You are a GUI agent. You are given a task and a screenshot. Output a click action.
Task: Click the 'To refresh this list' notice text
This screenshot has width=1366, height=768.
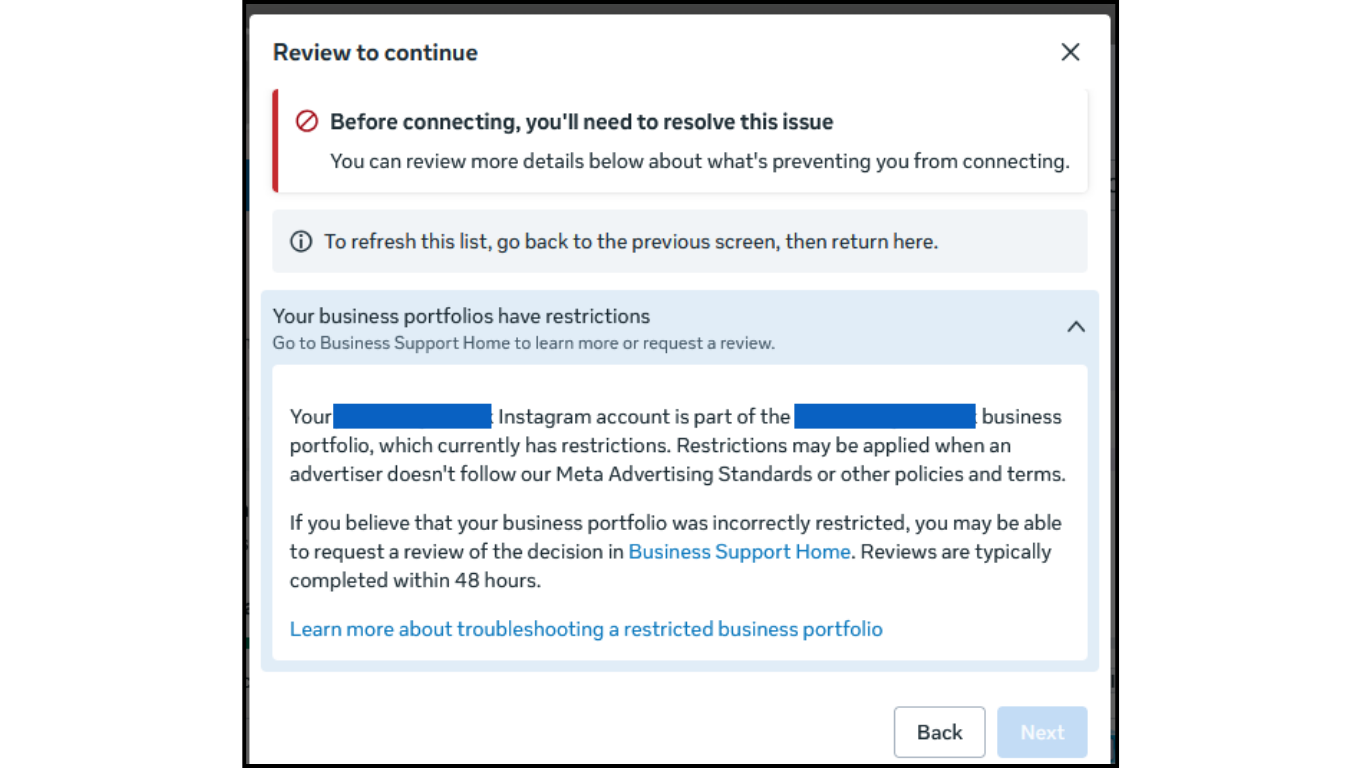[630, 242]
